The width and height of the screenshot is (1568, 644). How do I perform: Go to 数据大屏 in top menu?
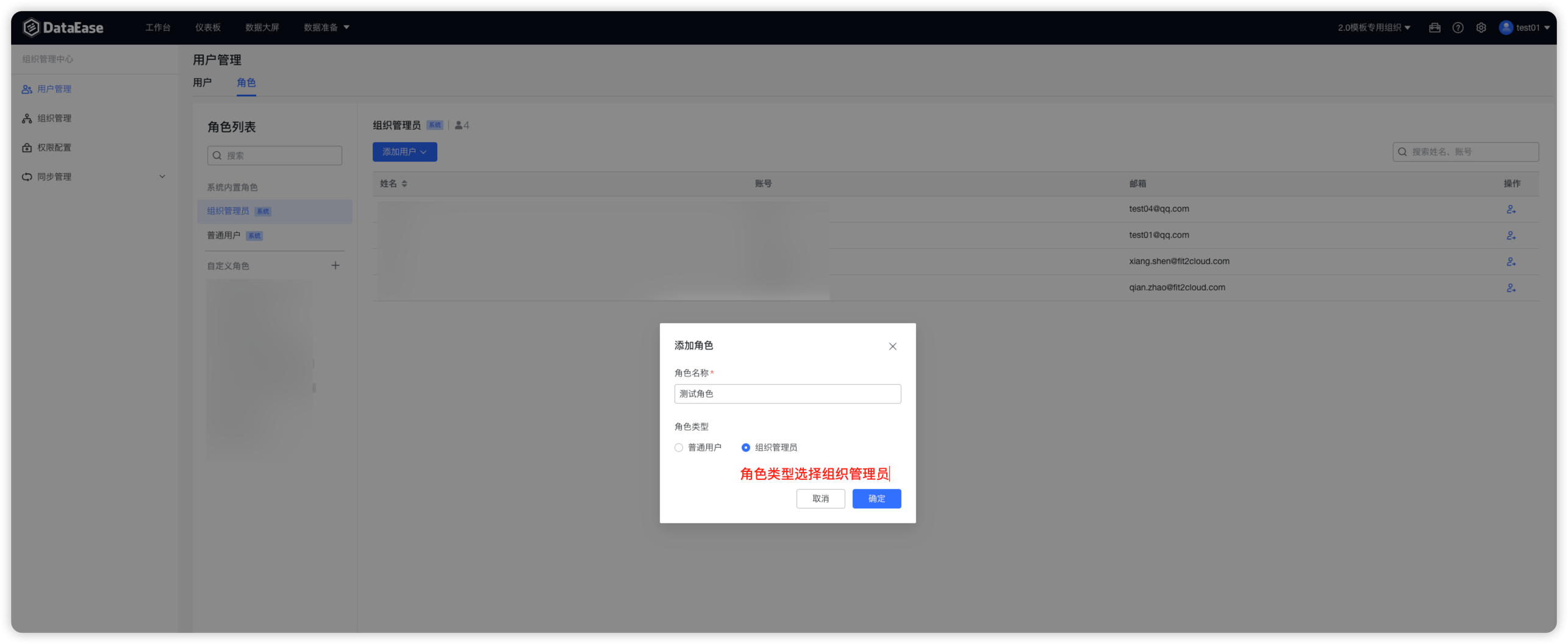(262, 27)
